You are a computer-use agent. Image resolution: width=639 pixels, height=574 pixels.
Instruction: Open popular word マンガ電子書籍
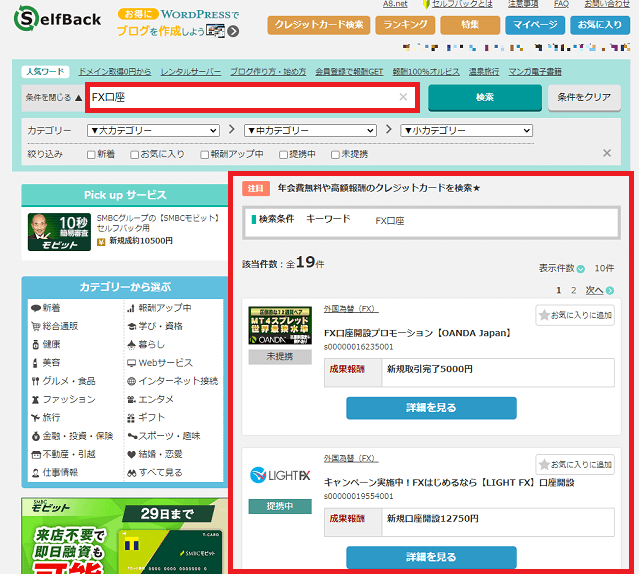535,72
